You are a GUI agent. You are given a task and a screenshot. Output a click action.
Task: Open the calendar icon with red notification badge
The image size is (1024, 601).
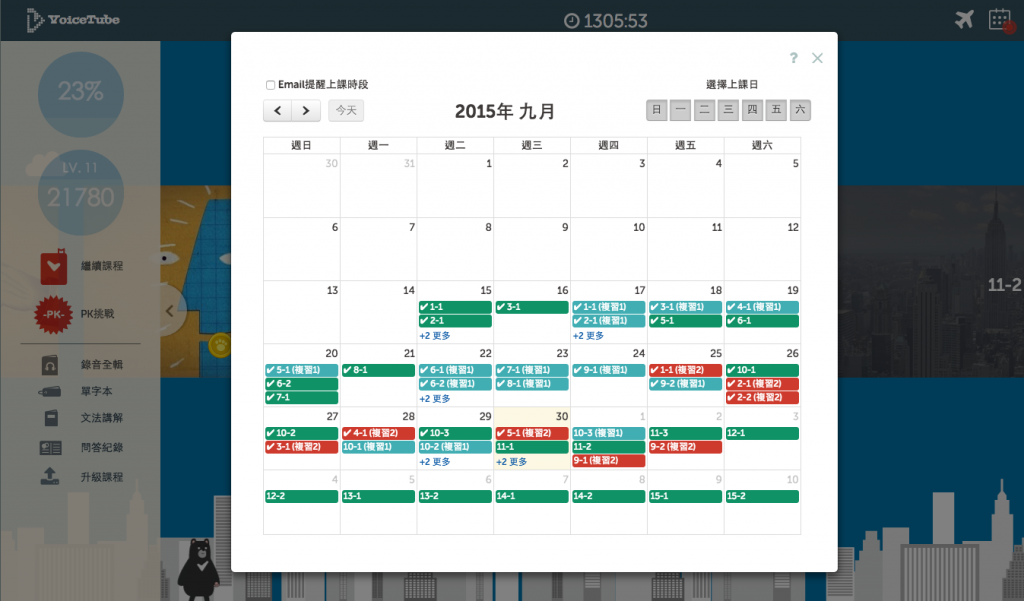coord(1000,18)
